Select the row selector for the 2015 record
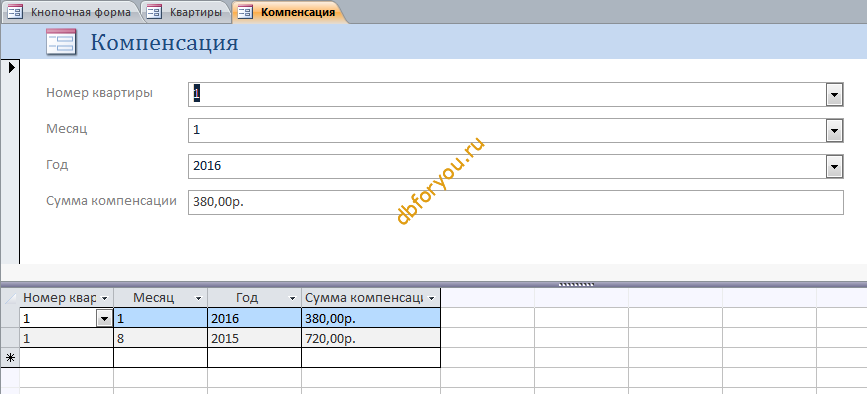 (11, 338)
